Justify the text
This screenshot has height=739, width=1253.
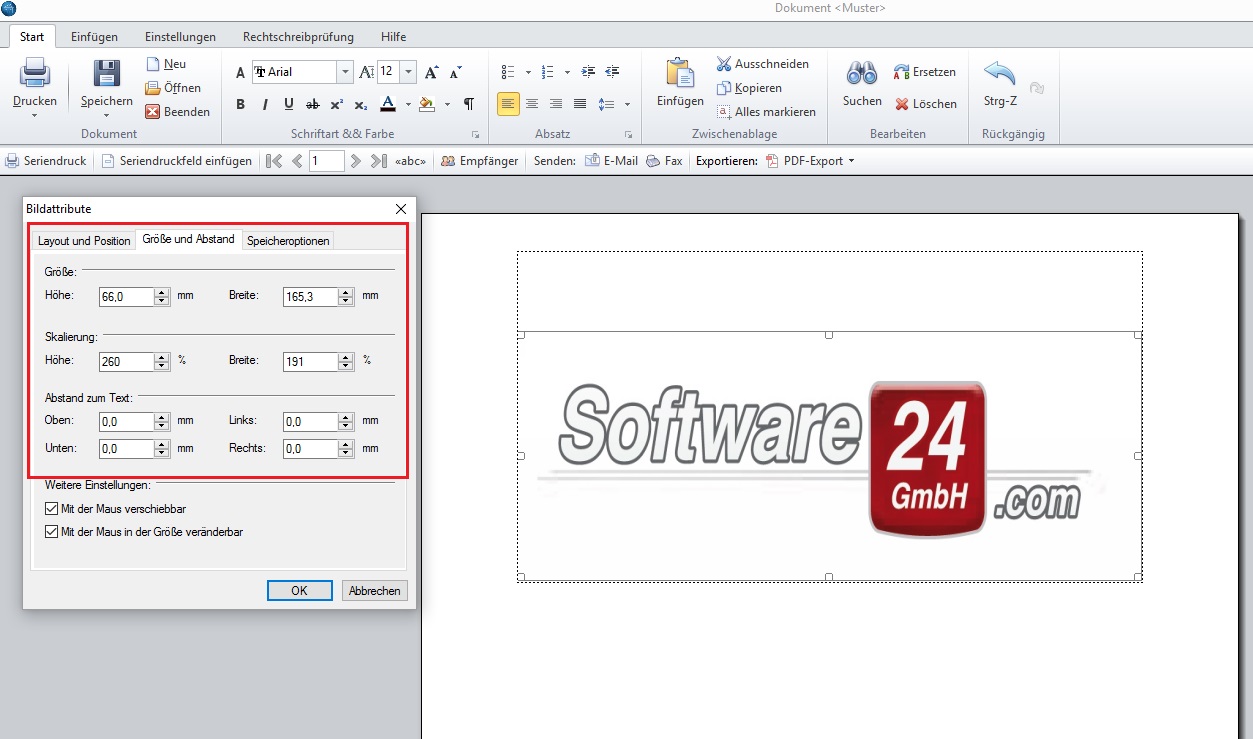pos(580,104)
